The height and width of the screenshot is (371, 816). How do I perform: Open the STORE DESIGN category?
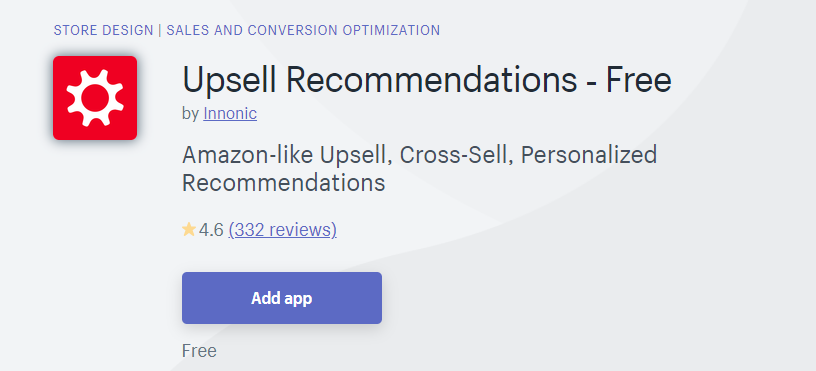pos(104,30)
